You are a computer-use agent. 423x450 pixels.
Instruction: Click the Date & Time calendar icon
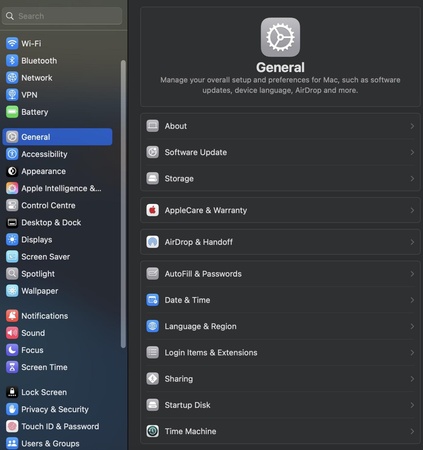153,300
